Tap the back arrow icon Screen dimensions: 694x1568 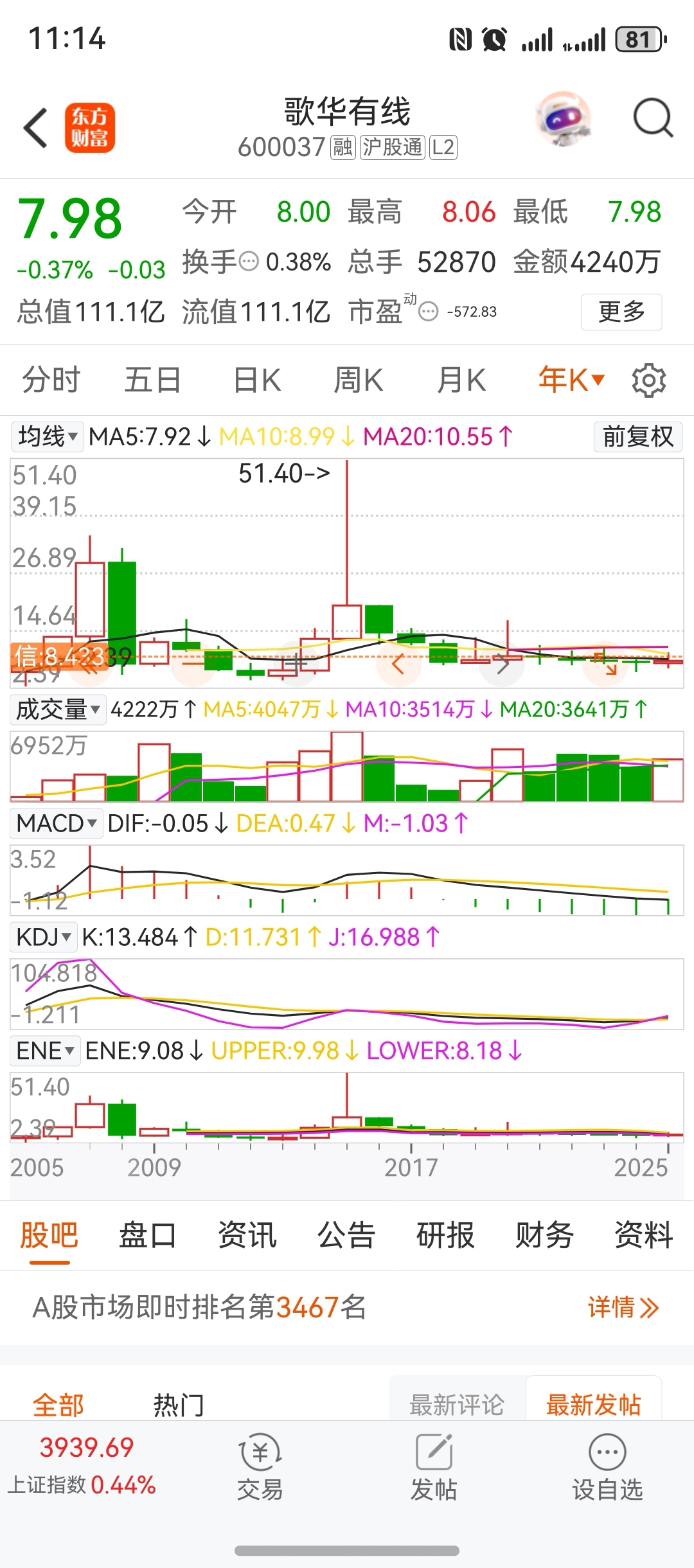click(x=36, y=128)
